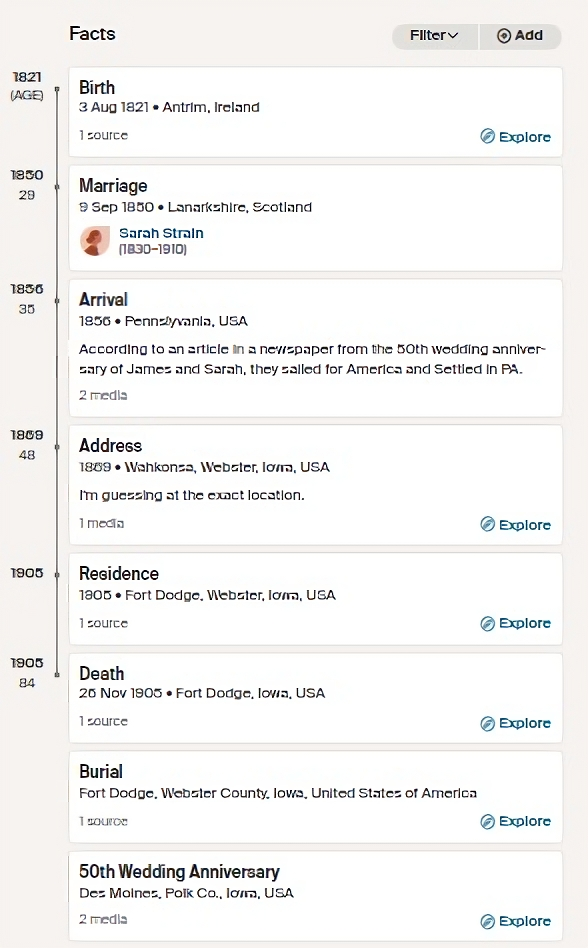Click Explore icon on 50th Wedding Anniversary
The width and height of the screenshot is (588, 948).
click(x=487, y=921)
